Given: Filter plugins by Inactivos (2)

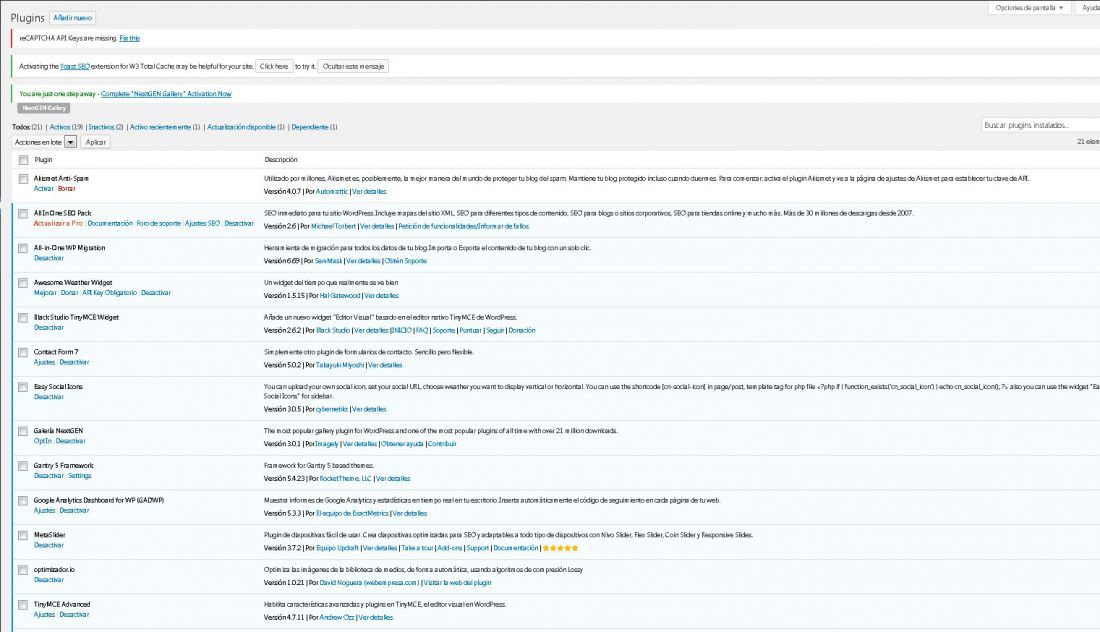Looking at the screenshot, I should 106,128.
